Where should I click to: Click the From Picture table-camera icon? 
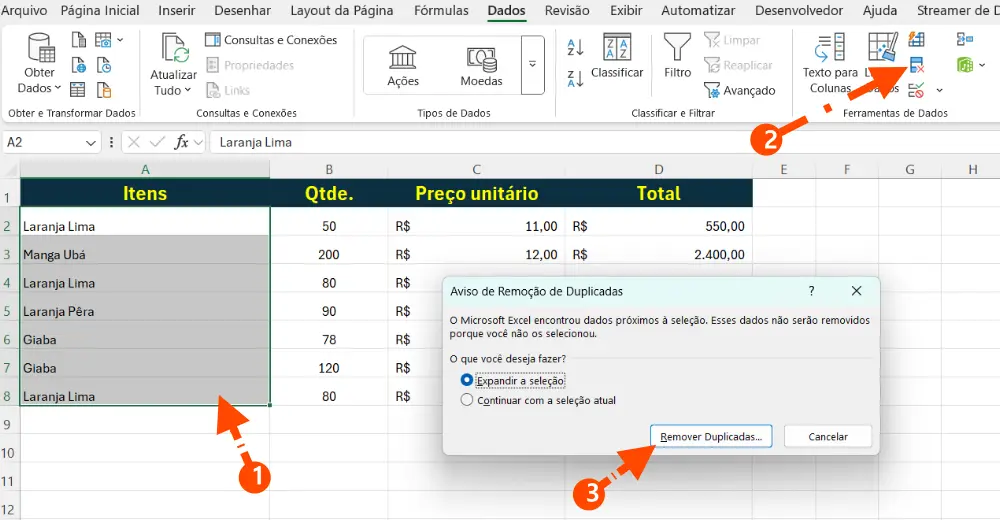pyautogui.click(x=103, y=40)
